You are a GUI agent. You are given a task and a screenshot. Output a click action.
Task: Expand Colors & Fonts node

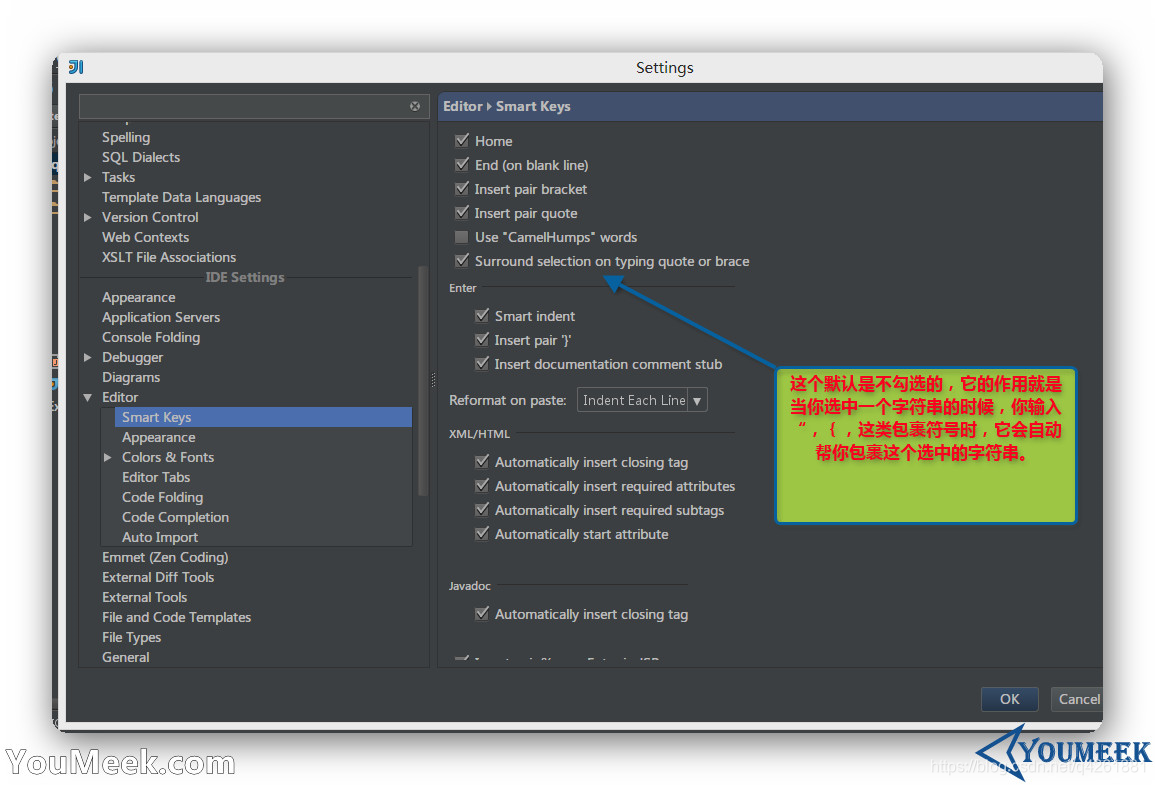click(x=108, y=457)
